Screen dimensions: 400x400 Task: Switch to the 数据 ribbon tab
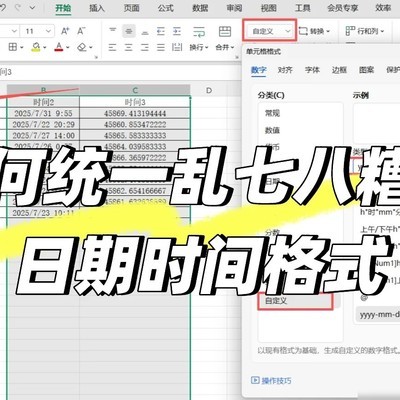click(200, 8)
